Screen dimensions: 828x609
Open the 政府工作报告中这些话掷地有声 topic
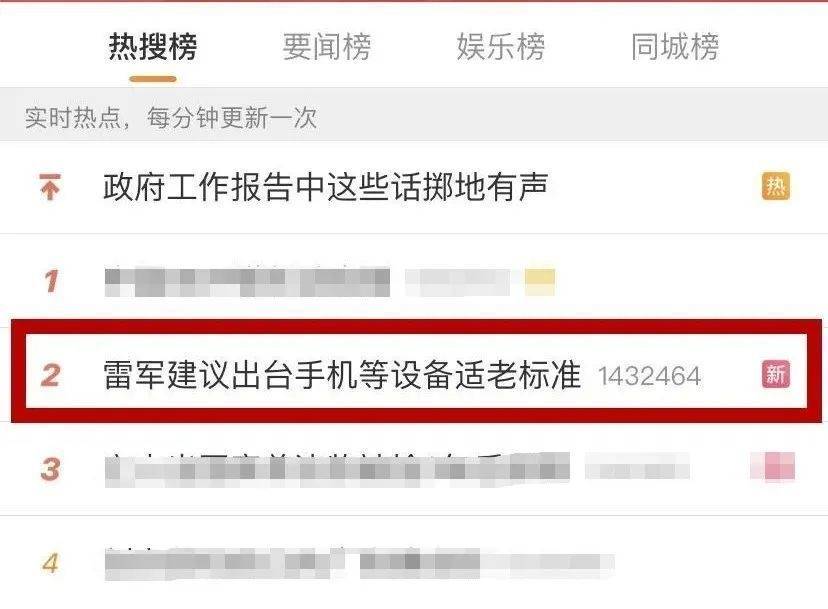click(x=325, y=187)
